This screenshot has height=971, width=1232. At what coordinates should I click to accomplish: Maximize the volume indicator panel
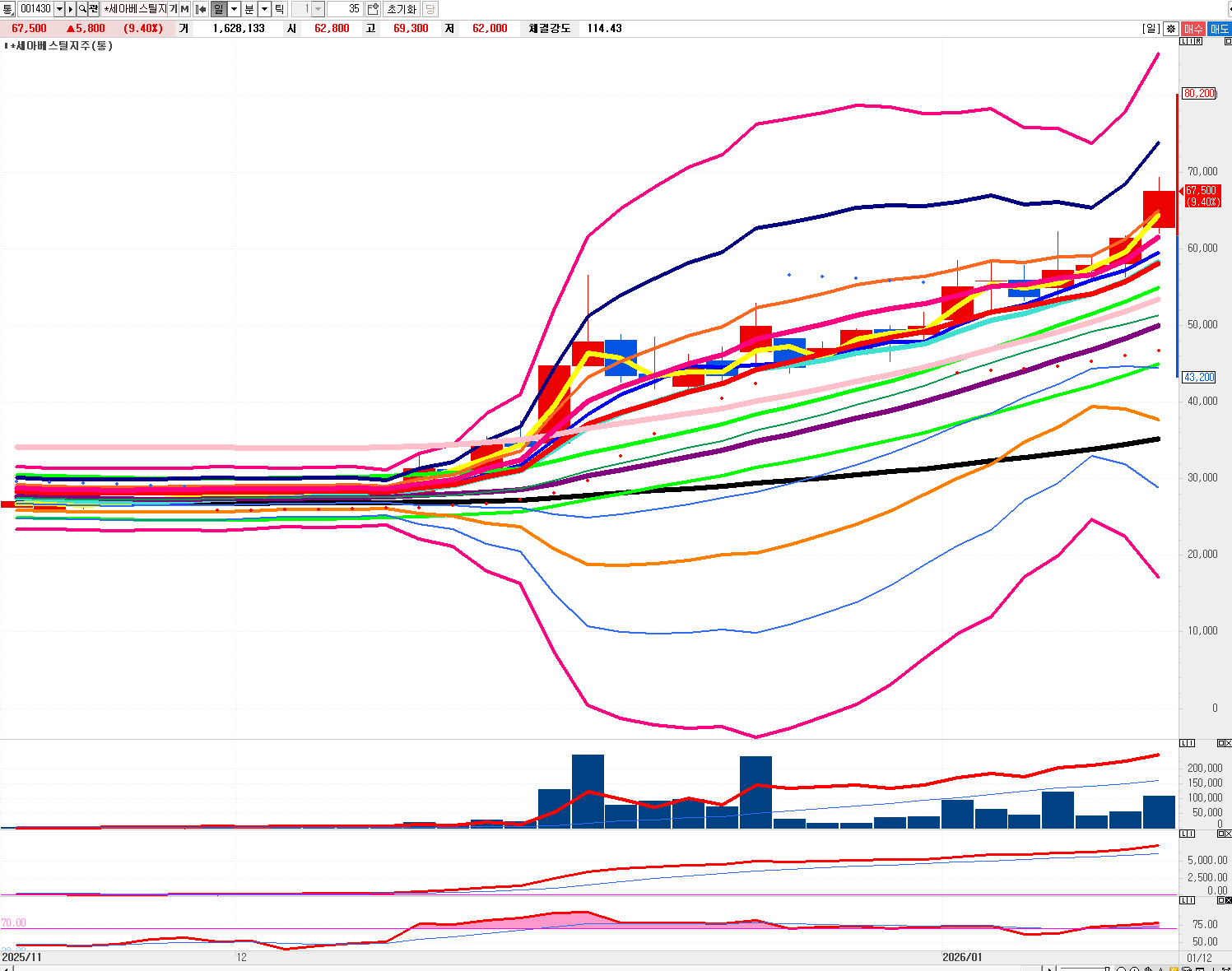[1220, 743]
